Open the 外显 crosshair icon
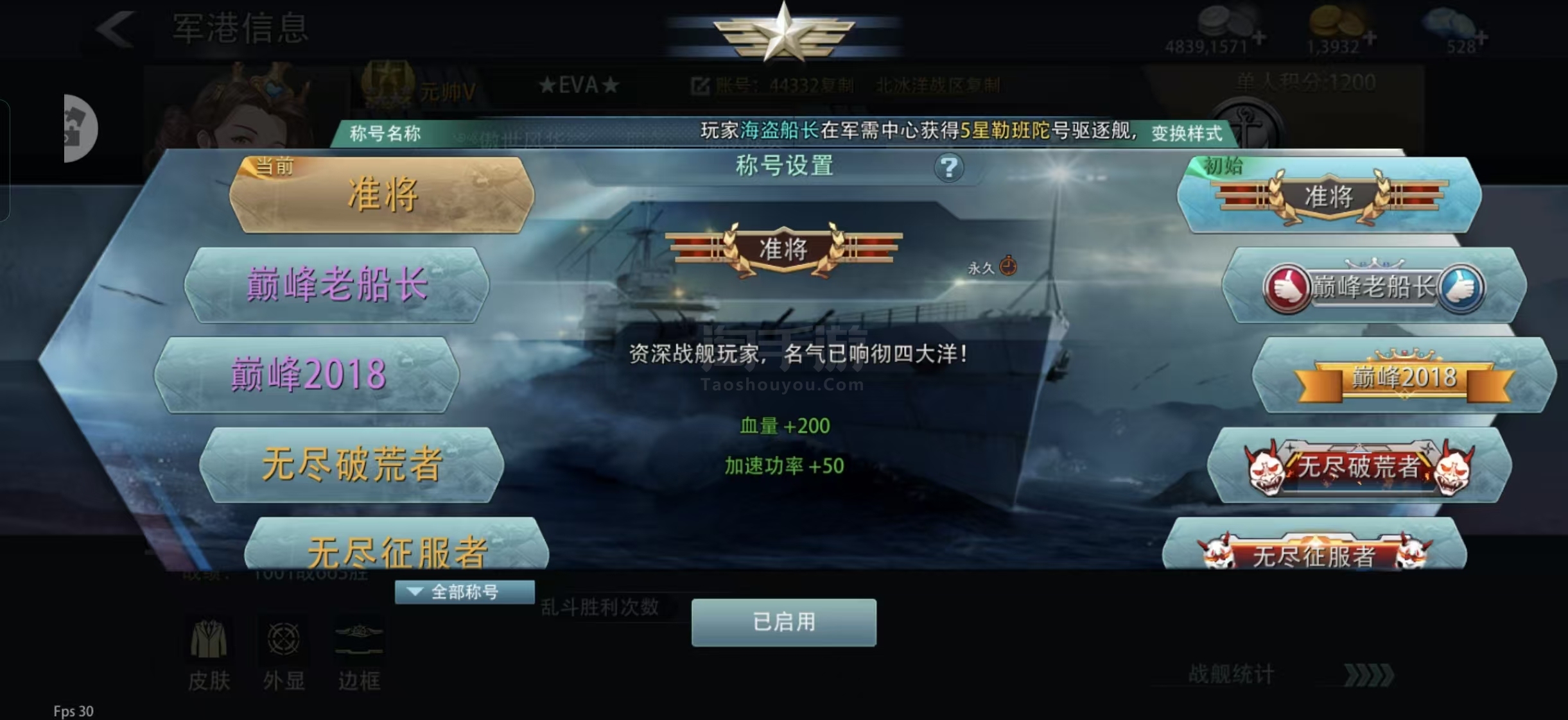The height and width of the screenshot is (720, 1568). (283, 639)
